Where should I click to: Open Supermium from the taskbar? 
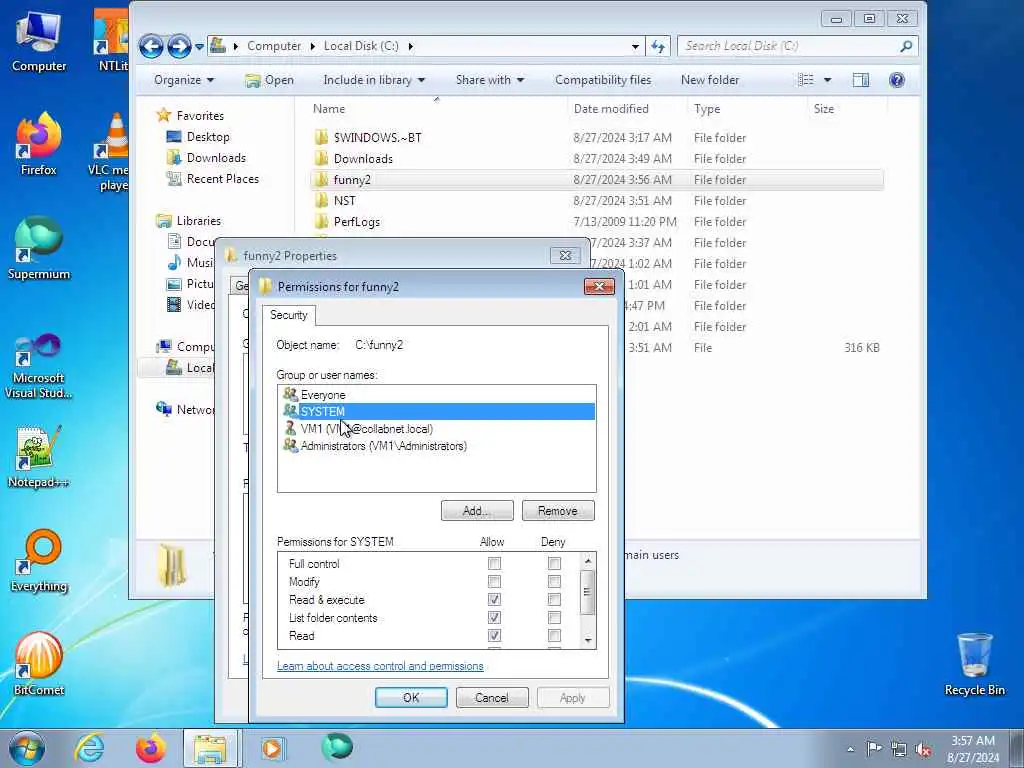pos(337,747)
